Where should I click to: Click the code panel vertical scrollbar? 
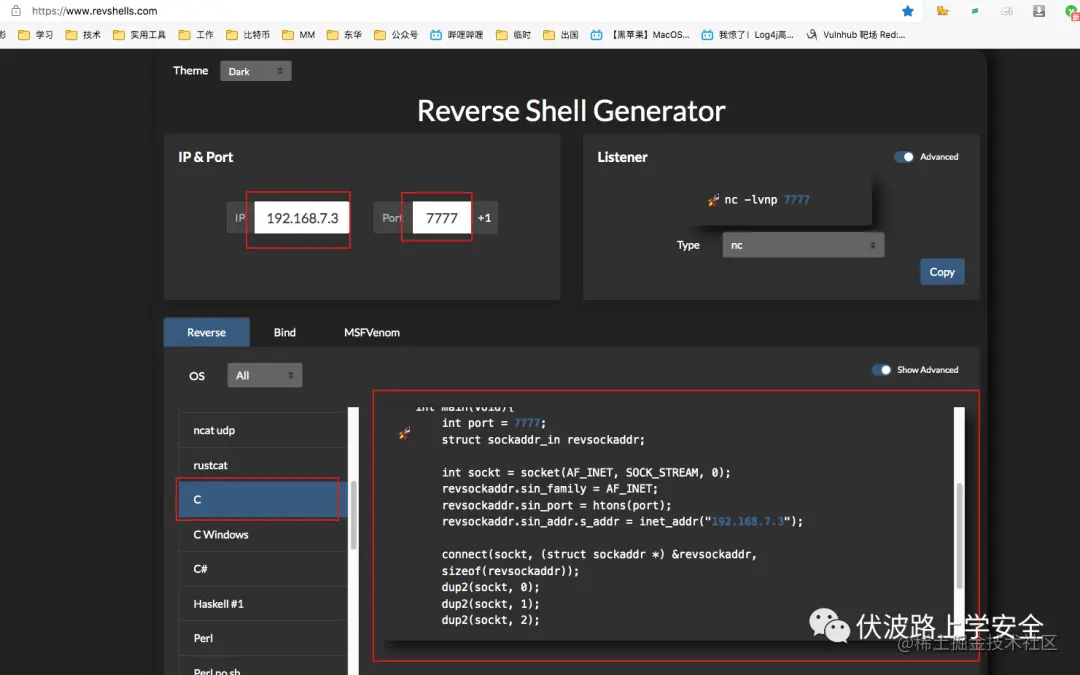pos(959,536)
